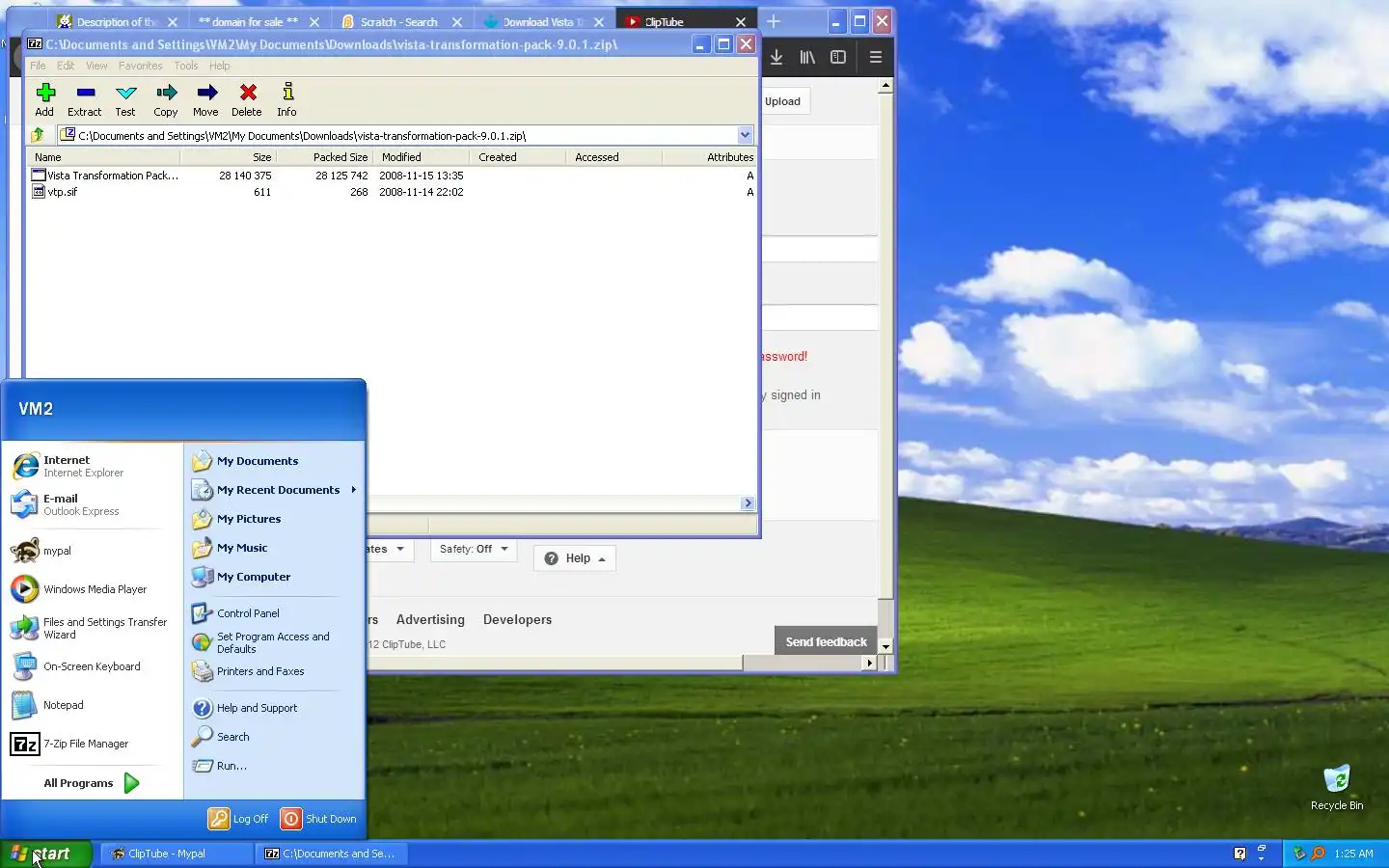Switch to Download Vista browser tab

tap(544, 21)
